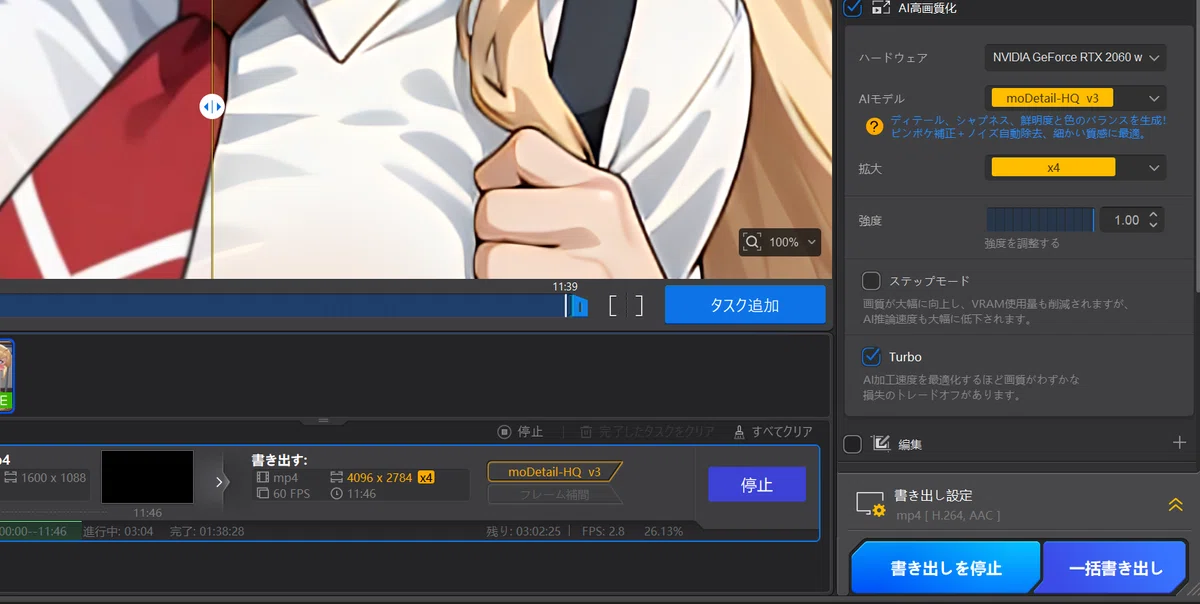Click the 4096 x 2784 output resolution
This screenshot has width=1200, height=604.
point(379,478)
